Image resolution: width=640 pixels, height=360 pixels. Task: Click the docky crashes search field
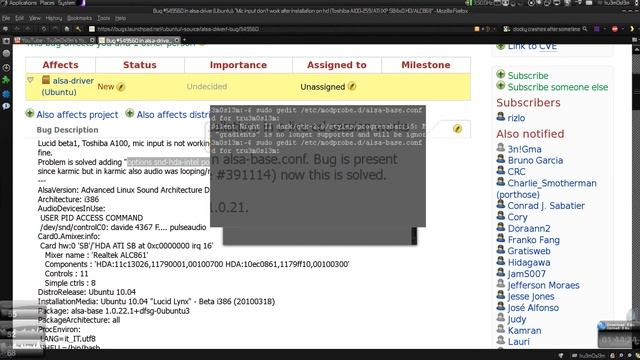tap(546, 29)
